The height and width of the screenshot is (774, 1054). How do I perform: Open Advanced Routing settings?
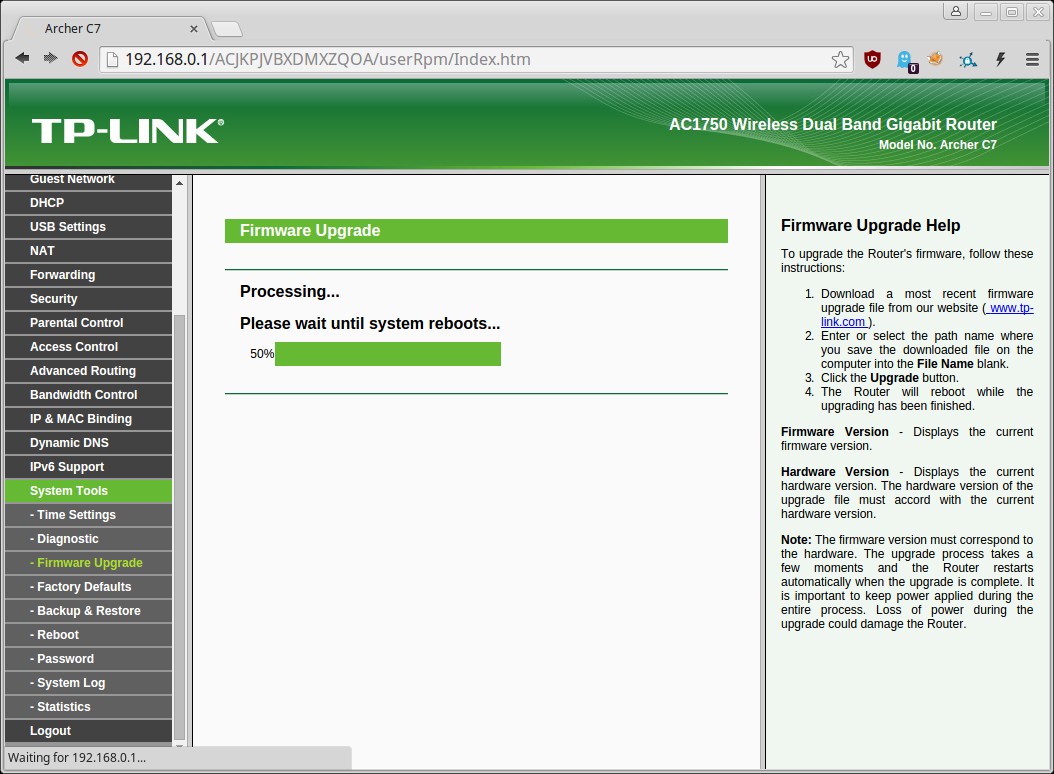pos(89,371)
